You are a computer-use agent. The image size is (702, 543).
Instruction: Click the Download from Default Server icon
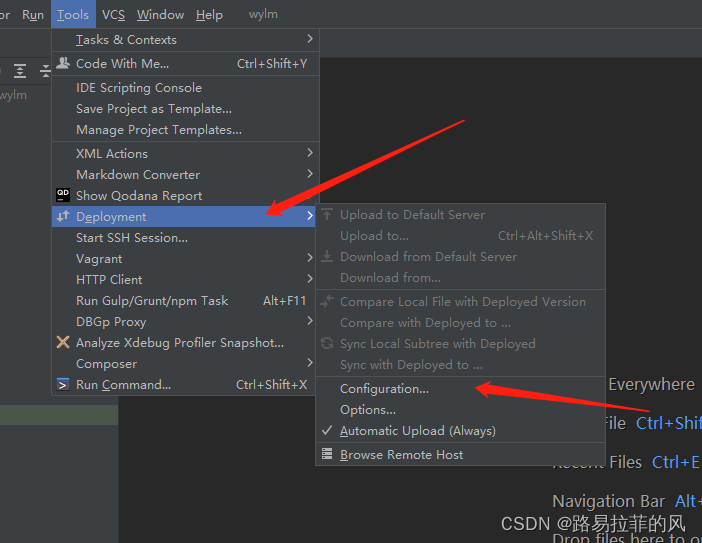327,256
